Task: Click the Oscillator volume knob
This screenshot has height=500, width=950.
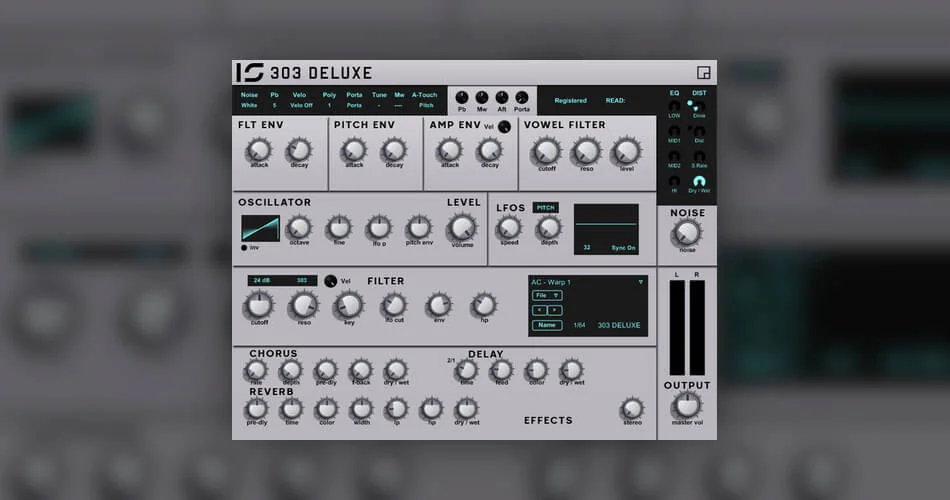Action: click(x=462, y=228)
